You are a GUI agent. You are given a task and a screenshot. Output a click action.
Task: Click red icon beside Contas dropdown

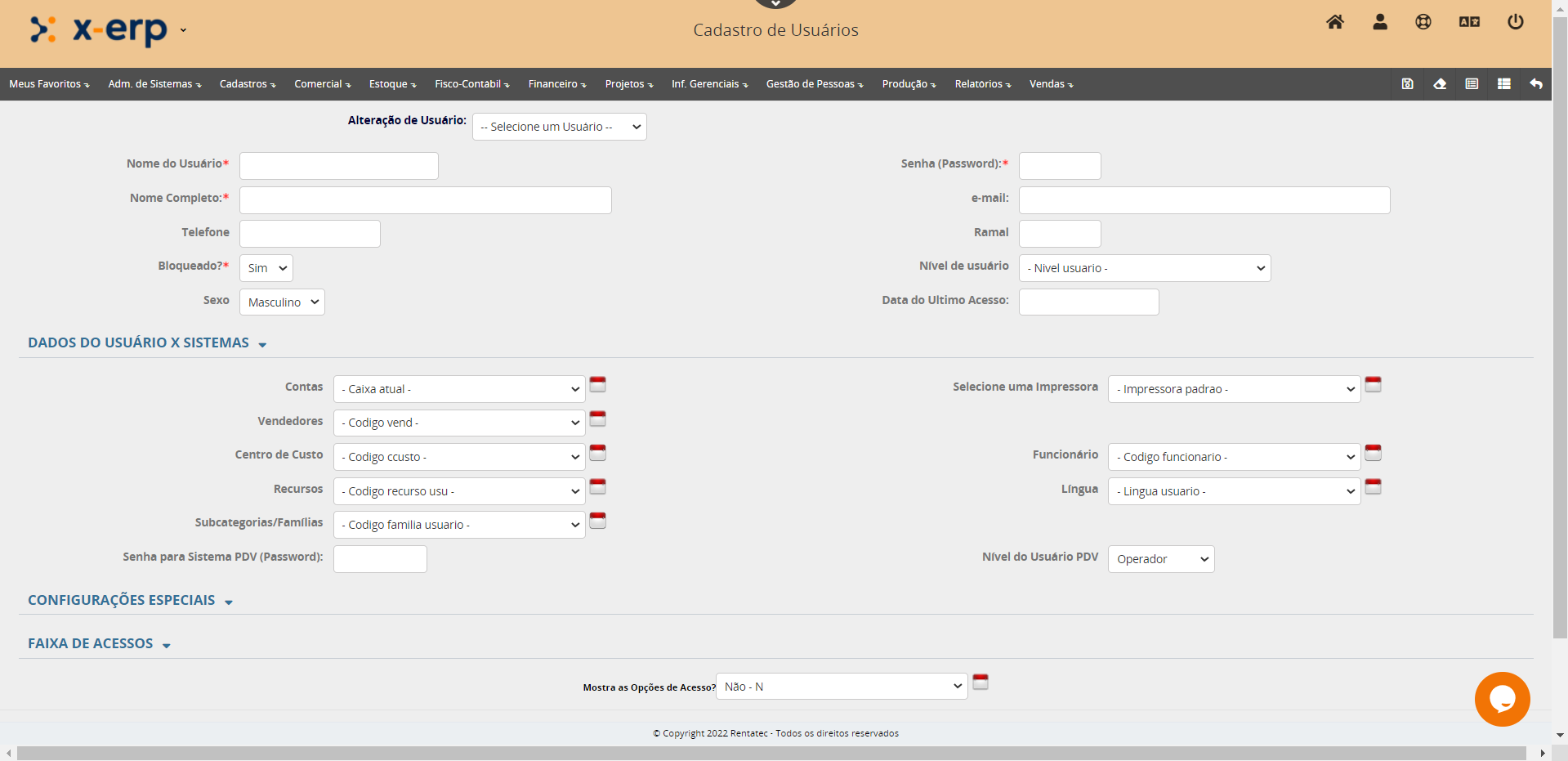[x=598, y=385]
